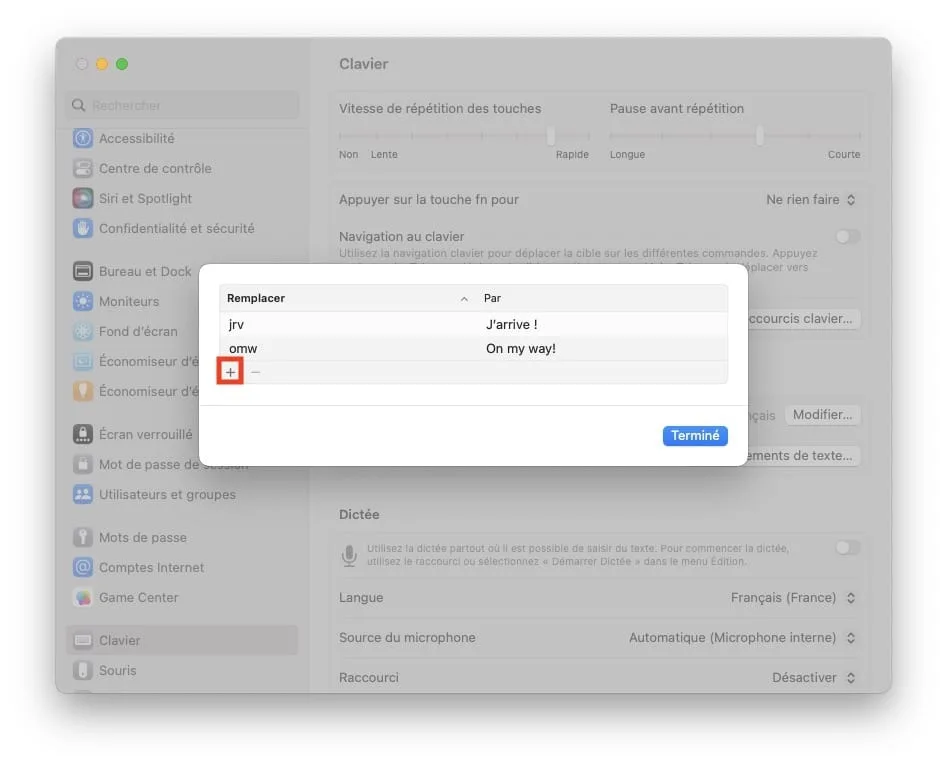
Task: Open Écran verrouillé lock icon
Action: [x=83, y=434]
